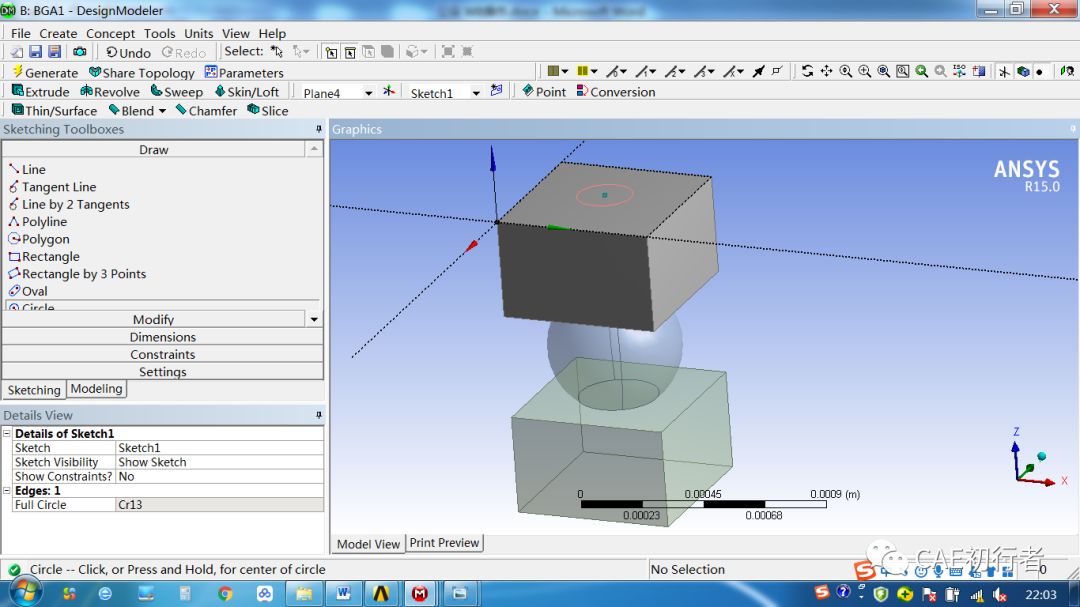Open the Create menu

[58, 33]
